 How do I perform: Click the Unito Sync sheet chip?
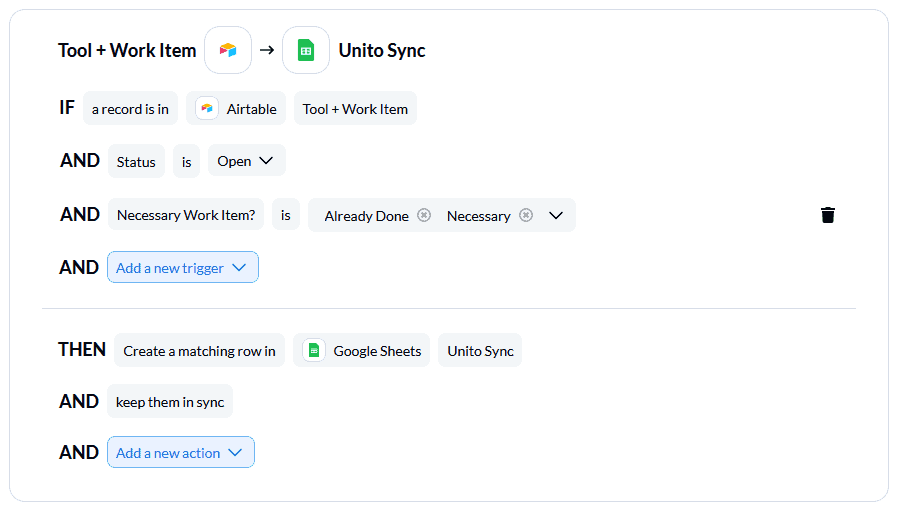[x=480, y=350]
